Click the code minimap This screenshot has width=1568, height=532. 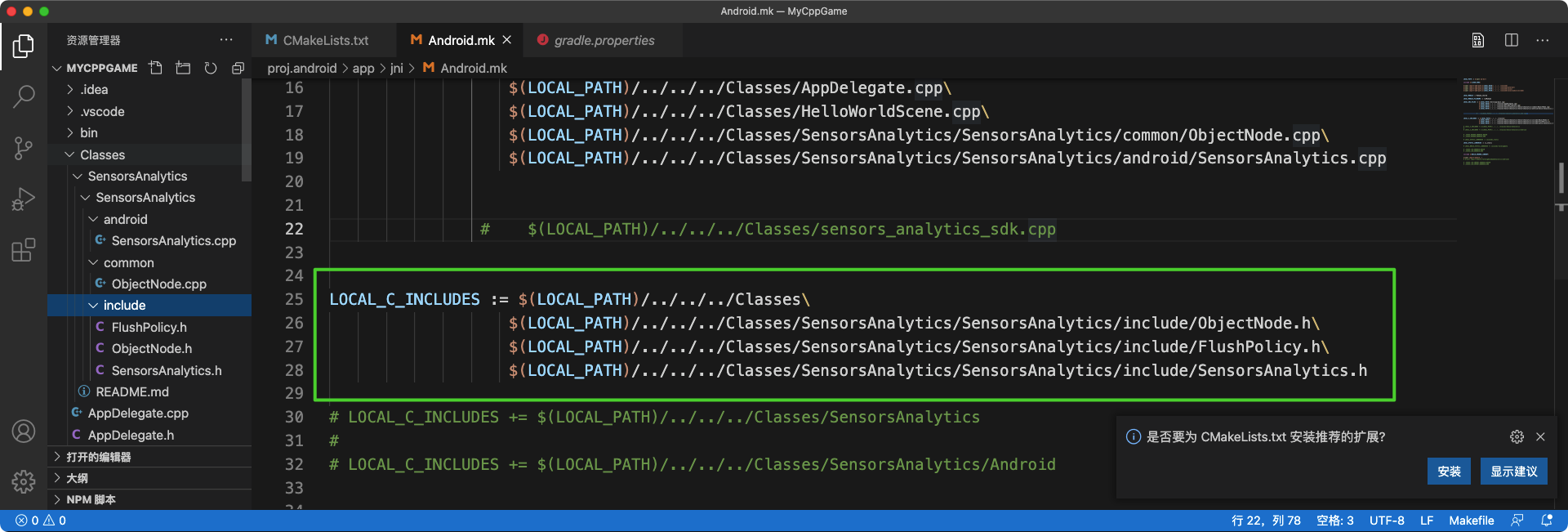coord(1507,123)
